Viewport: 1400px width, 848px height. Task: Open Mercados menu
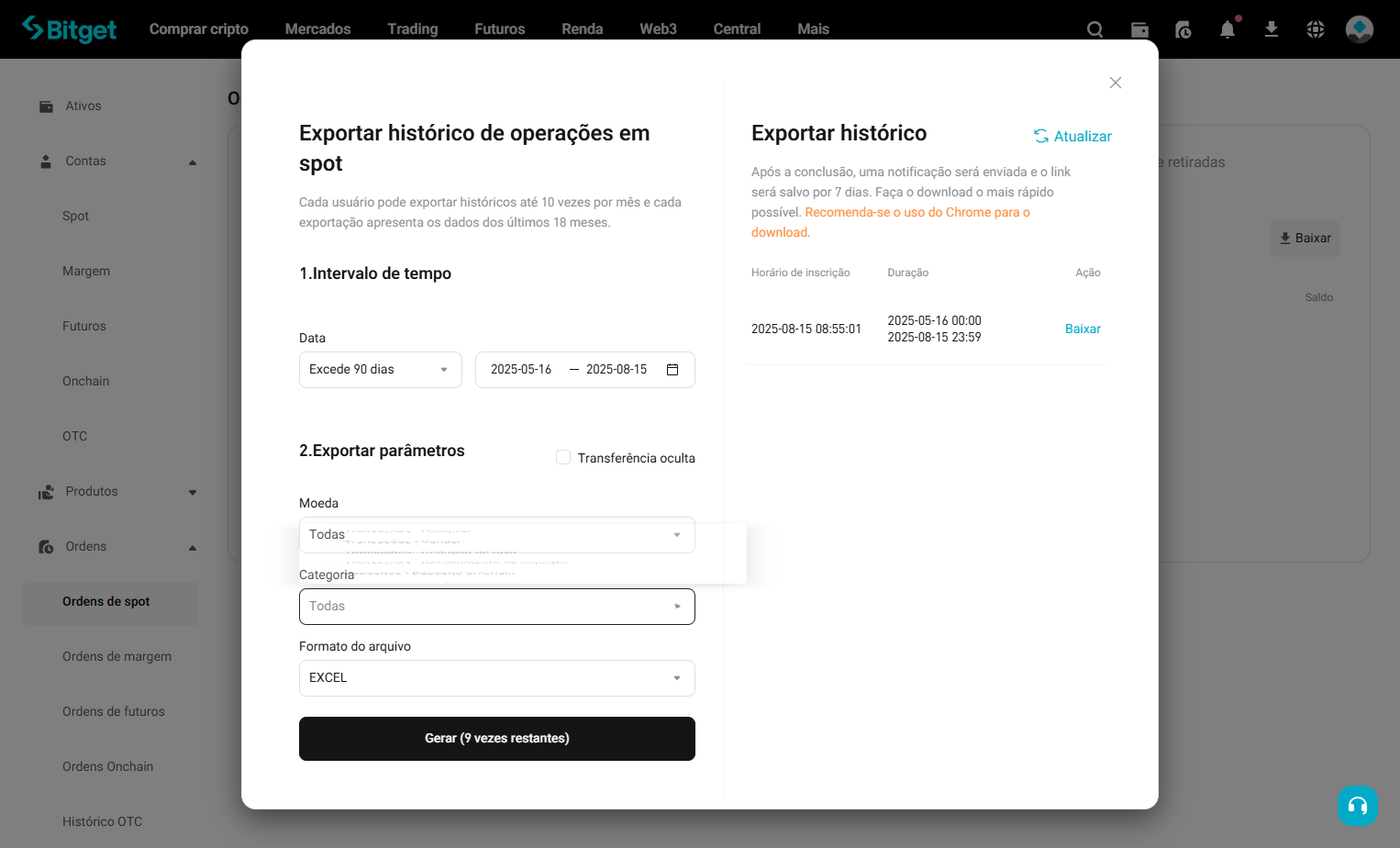[x=318, y=29]
